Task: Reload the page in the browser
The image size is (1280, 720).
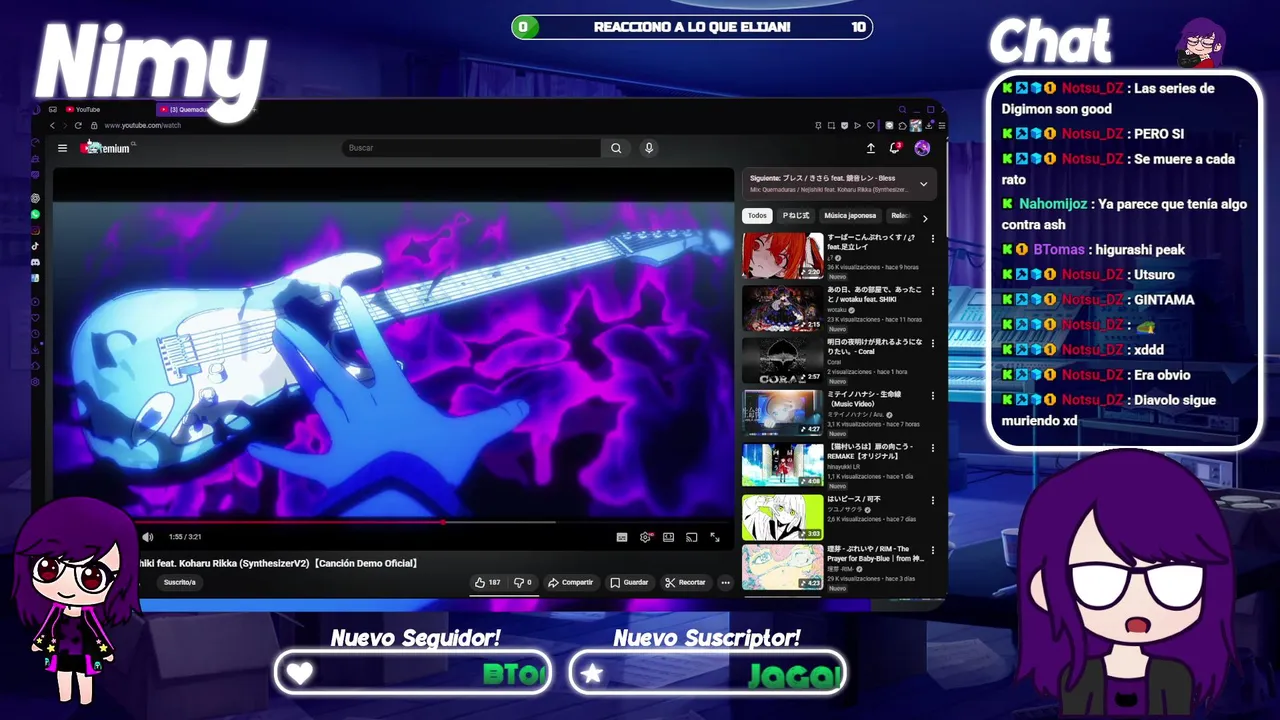Action: click(x=78, y=125)
